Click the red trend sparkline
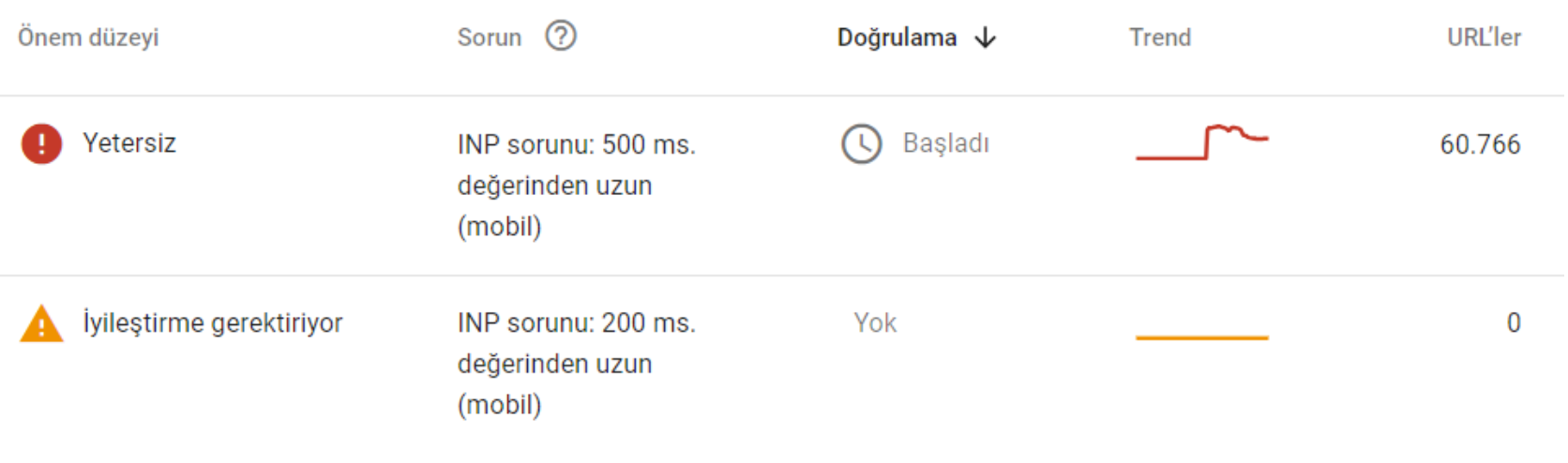1568x463 pixels. pos(1201,142)
